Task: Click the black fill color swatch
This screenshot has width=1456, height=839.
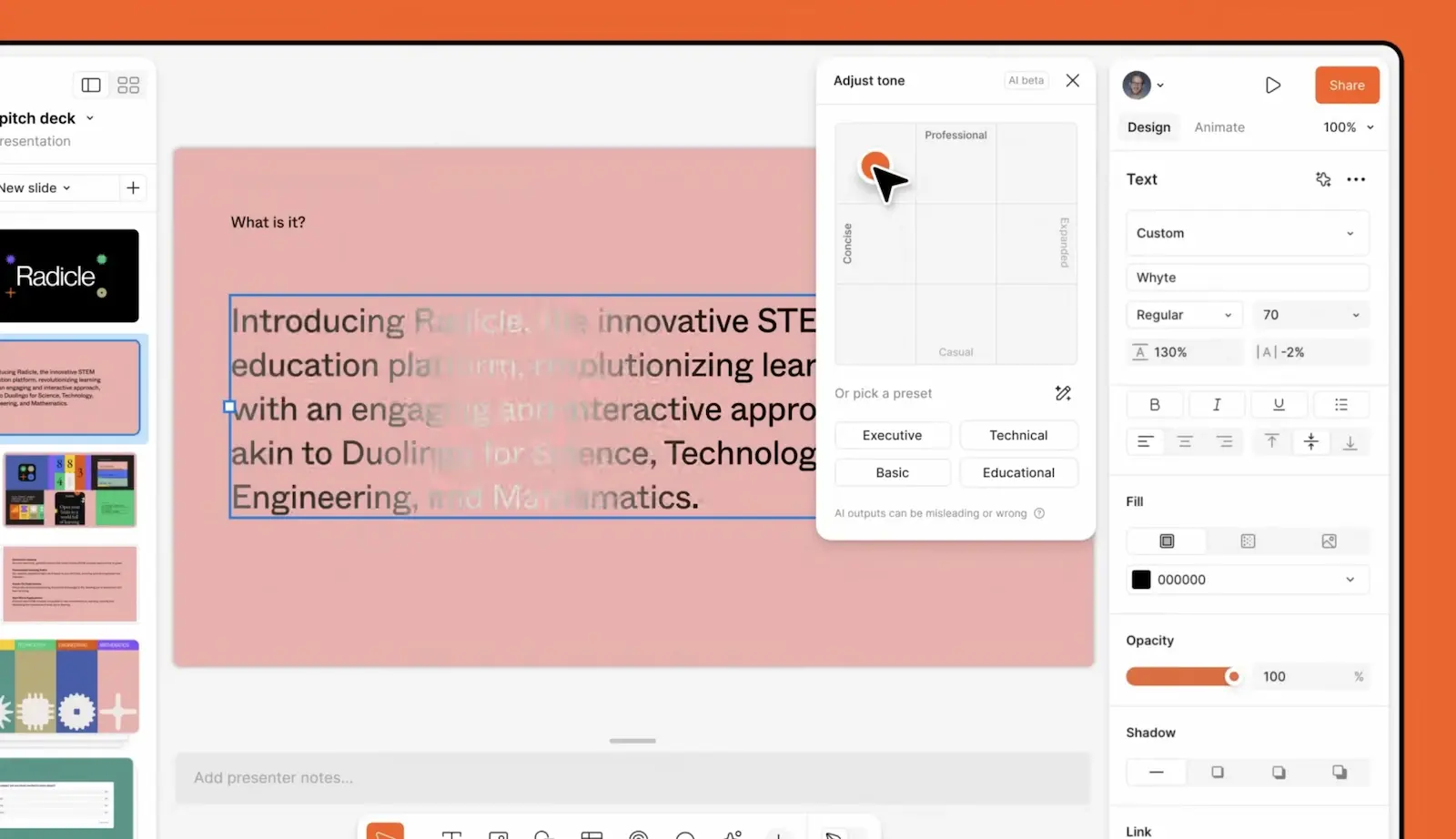Action: (1141, 580)
